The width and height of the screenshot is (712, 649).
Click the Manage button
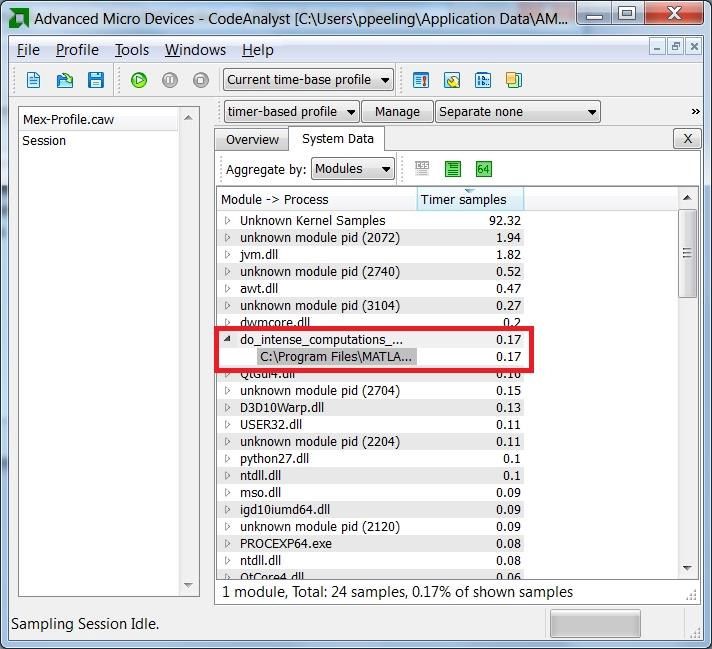[397, 112]
